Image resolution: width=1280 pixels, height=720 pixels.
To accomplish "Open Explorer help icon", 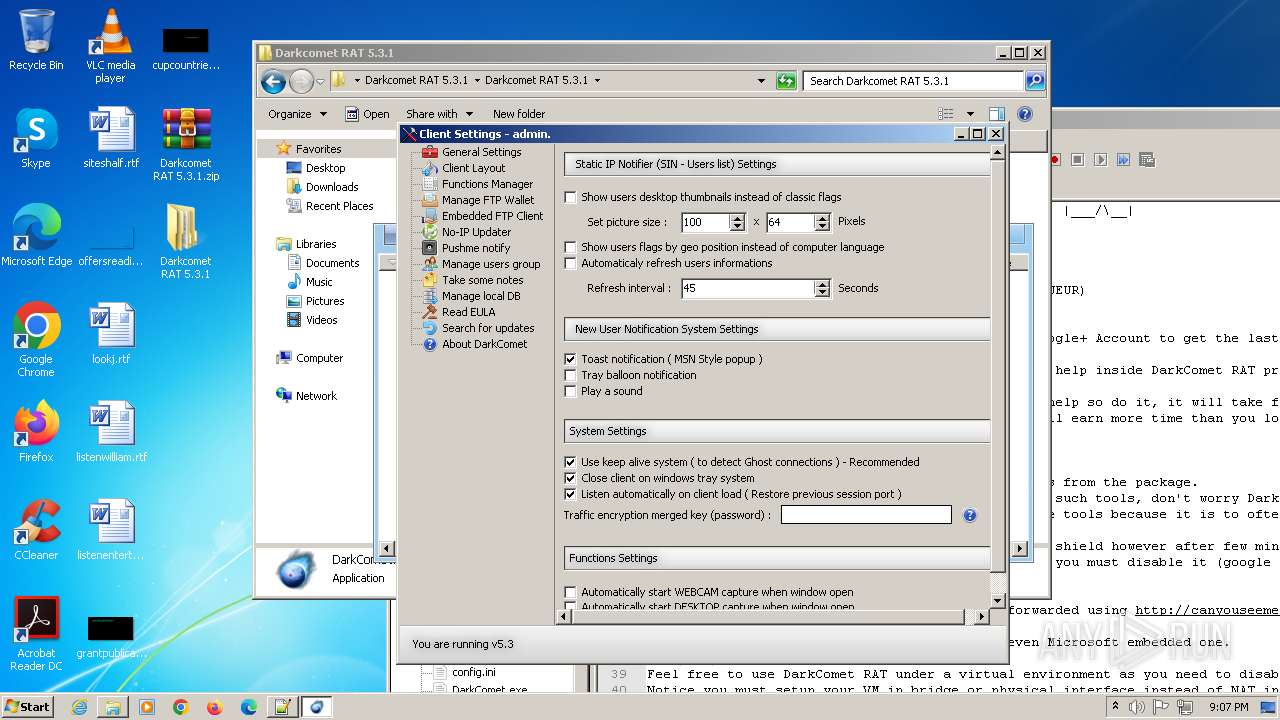I will point(1025,114).
